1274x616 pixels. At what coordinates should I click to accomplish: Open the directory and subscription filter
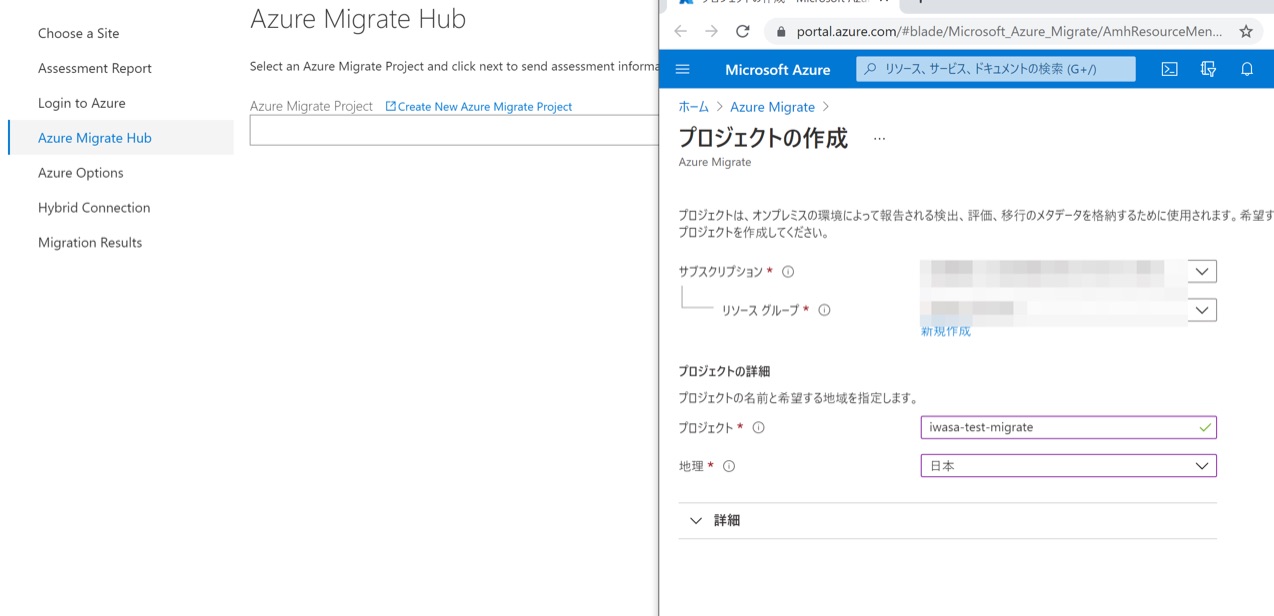coord(1208,69)
